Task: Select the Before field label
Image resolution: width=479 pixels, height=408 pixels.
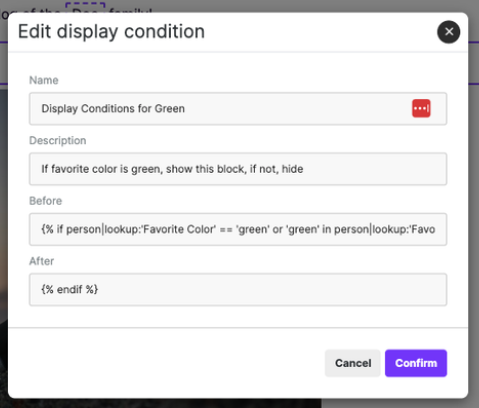Action: click(x=46, y=201)
